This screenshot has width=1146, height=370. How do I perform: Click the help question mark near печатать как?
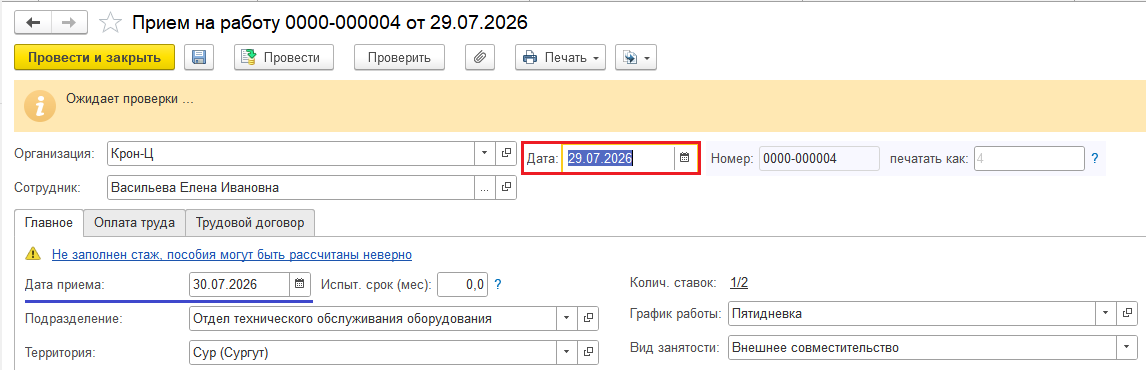(1095, 158)
